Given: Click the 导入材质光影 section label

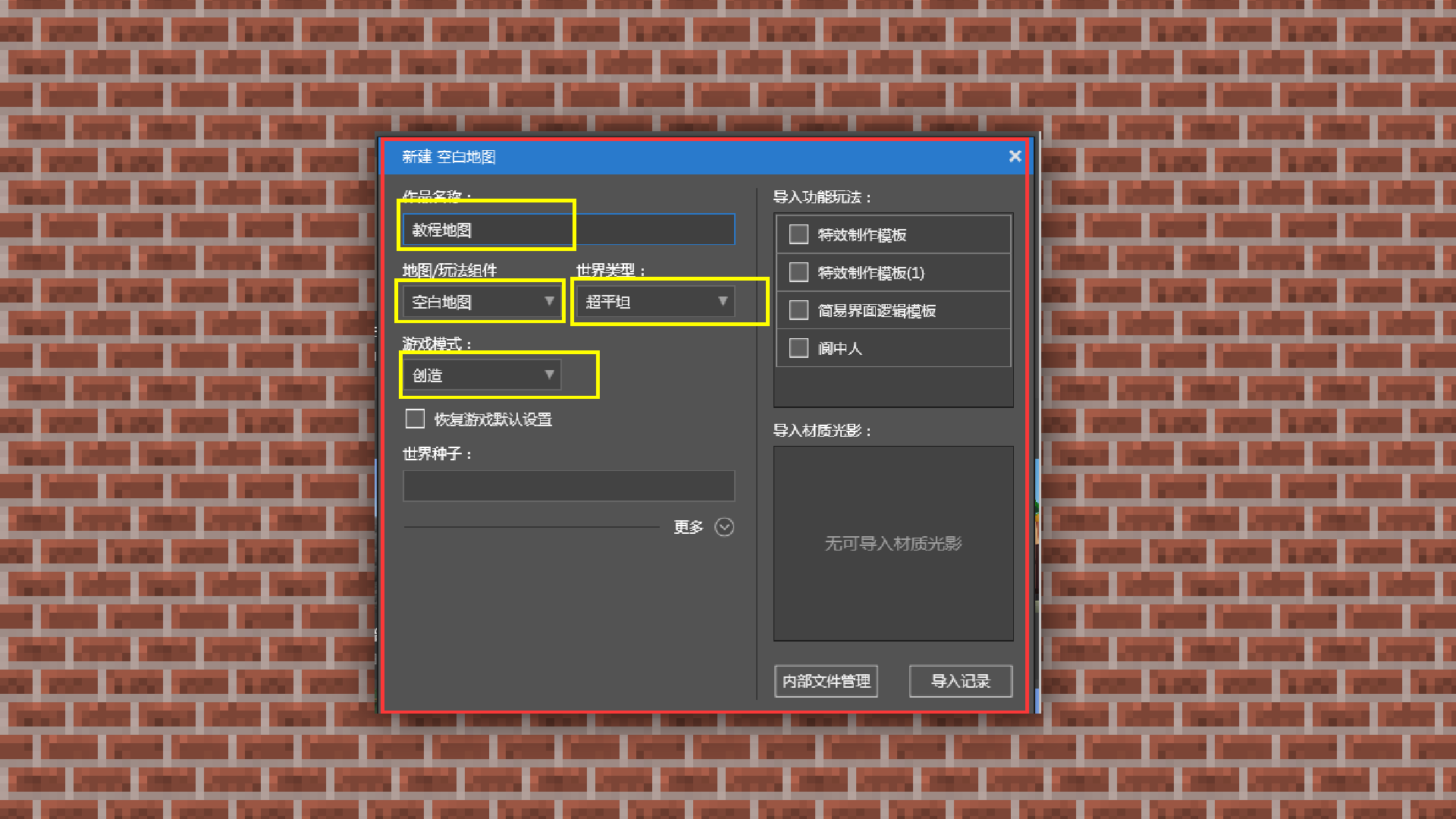Looking at the screenshot, I should pos(822,431).
